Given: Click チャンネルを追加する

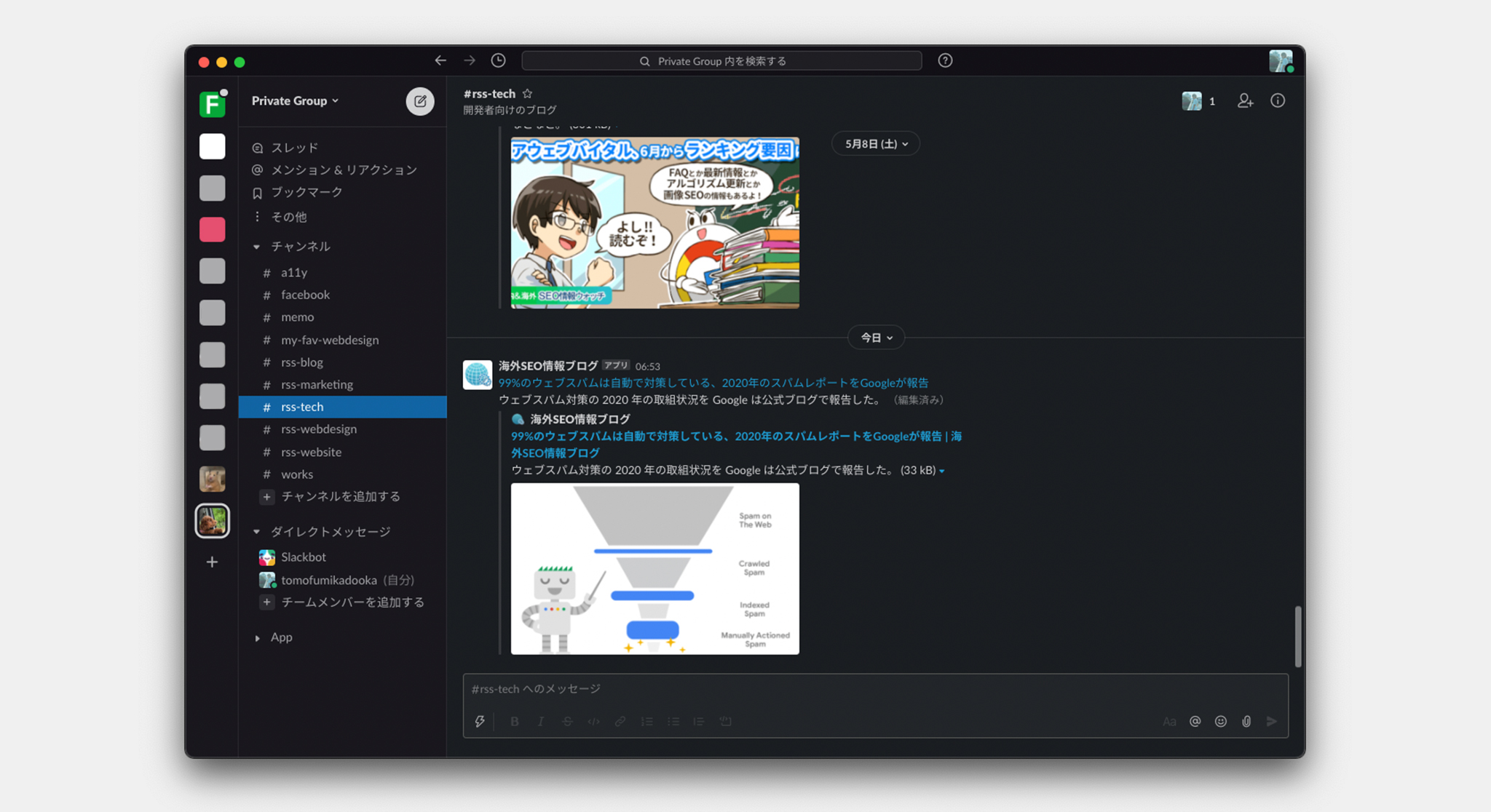Looking at the screenshot, I should pos(342,496).
